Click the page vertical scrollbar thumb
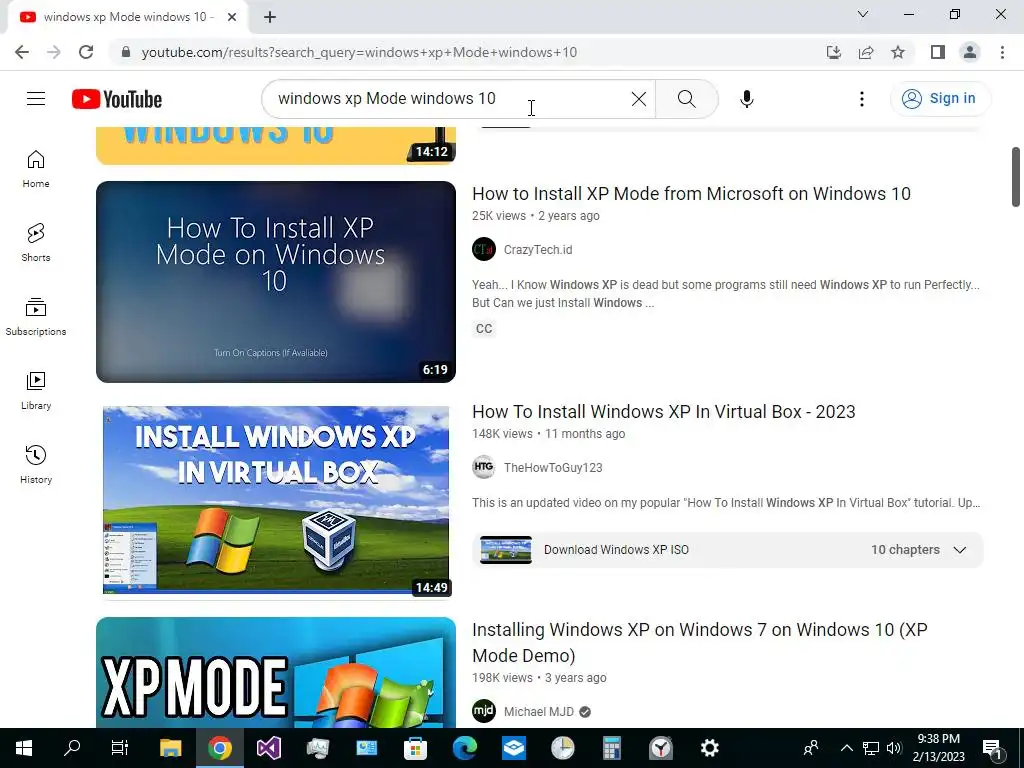This screenshot has width=1024, height=768. pos(1016,176)
